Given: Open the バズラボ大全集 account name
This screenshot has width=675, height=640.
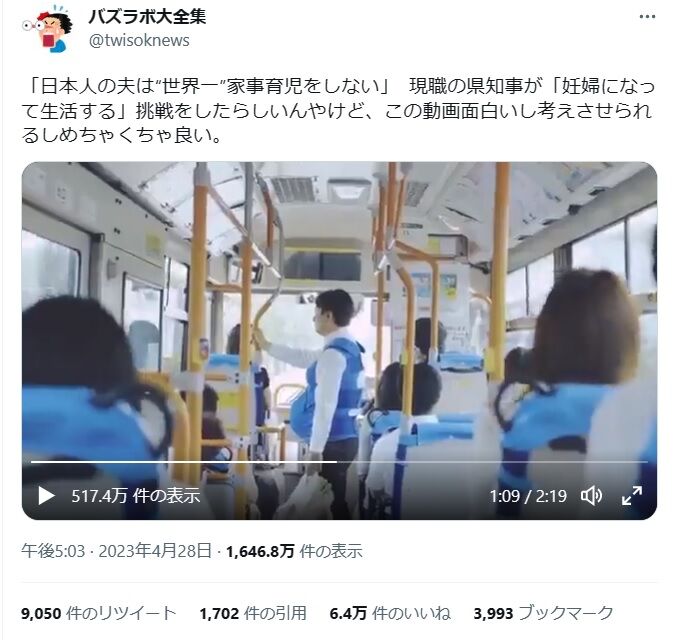Looking at the screenshot, I should pyautogui.click(x=147, y=17).
